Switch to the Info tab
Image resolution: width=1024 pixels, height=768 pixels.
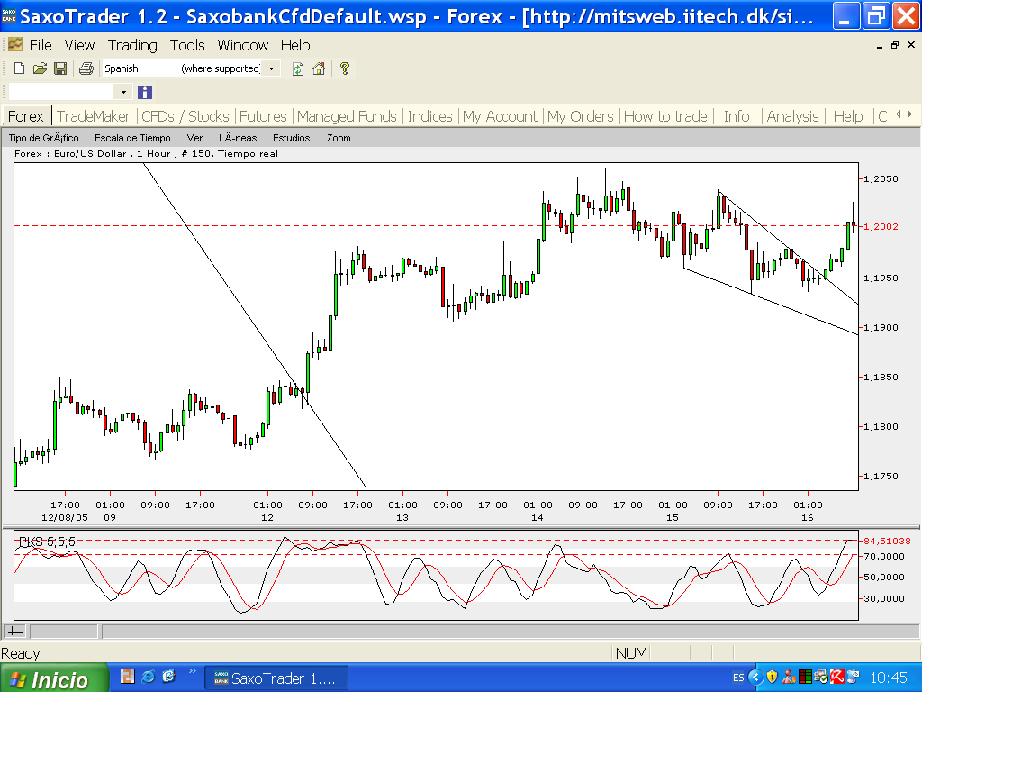[737, 116]
